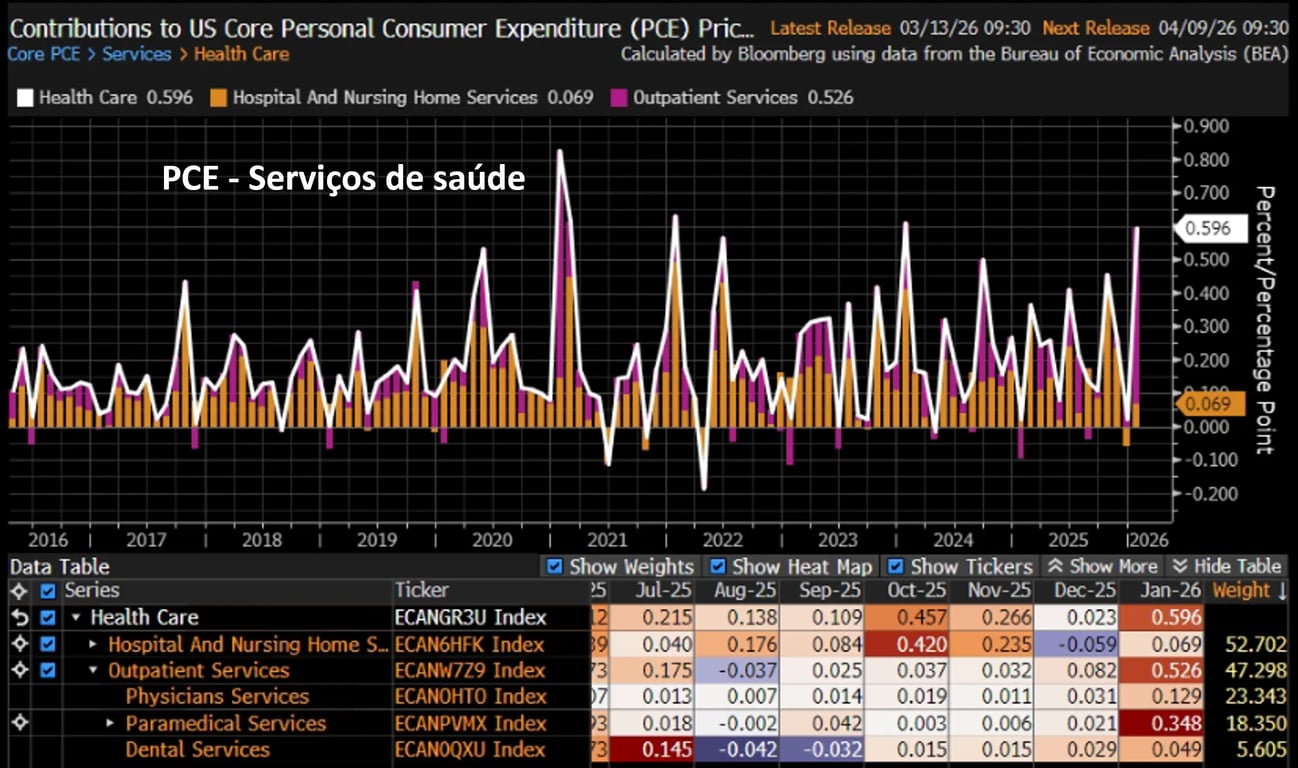Click the white Health Care legend swatch
Screen dimensions: 1298x768
point(25,98)
